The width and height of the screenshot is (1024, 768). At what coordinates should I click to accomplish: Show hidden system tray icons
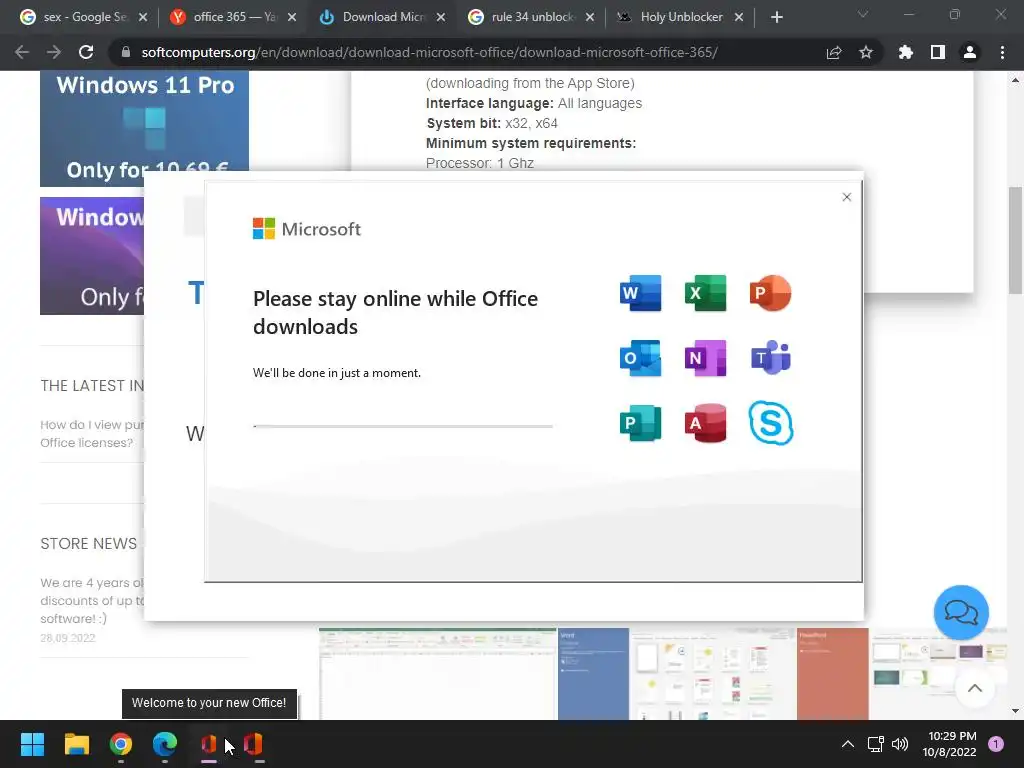(x=847, y=744)
